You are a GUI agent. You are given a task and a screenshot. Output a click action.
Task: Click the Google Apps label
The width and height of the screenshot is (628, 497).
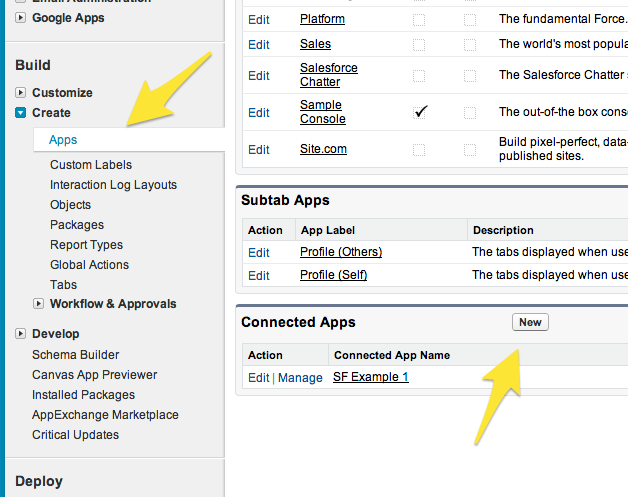tap(68, 18)
